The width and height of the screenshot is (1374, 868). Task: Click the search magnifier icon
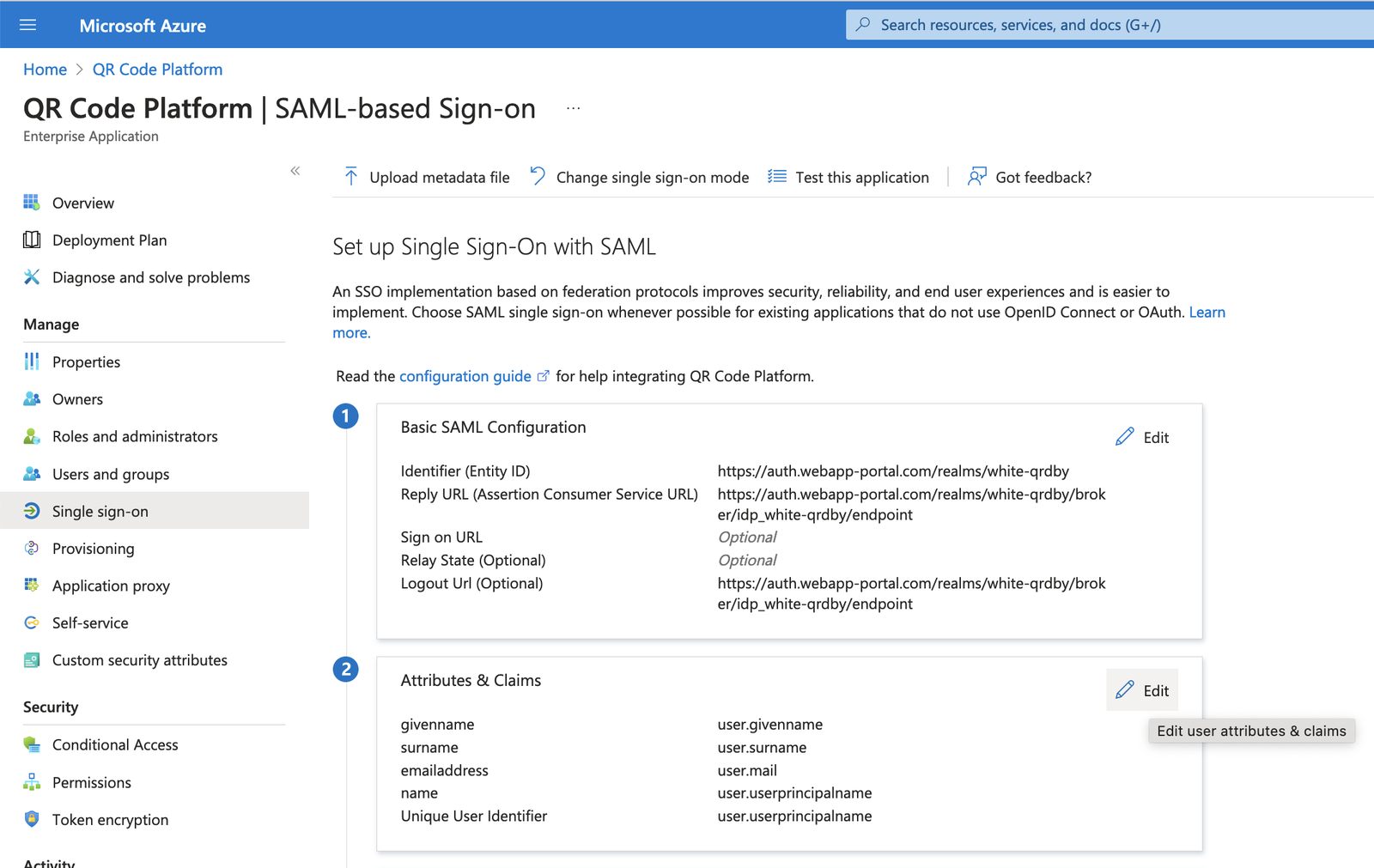863,24
